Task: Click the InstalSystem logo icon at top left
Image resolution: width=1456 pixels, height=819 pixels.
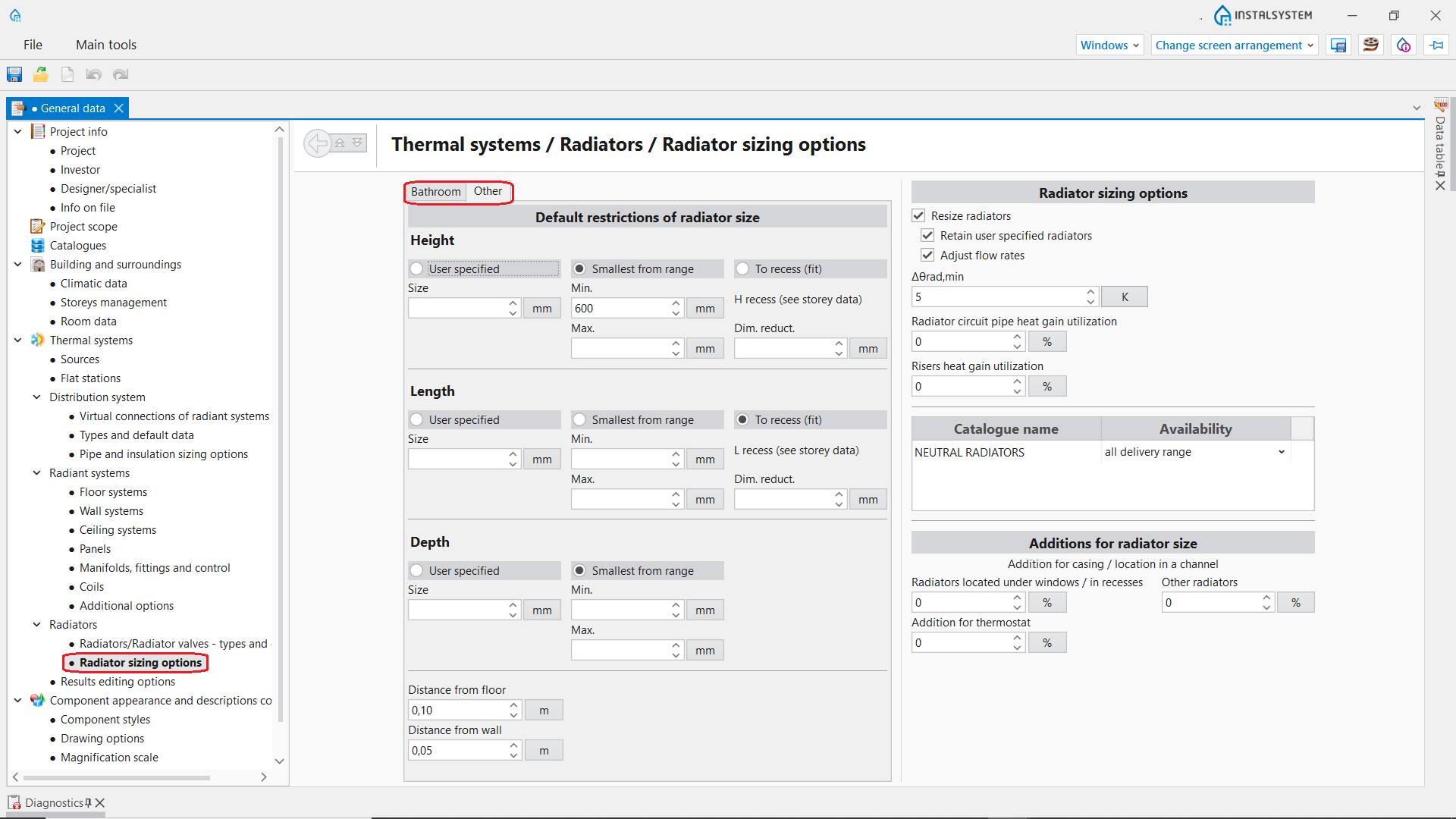Action: tap(15, 15)
